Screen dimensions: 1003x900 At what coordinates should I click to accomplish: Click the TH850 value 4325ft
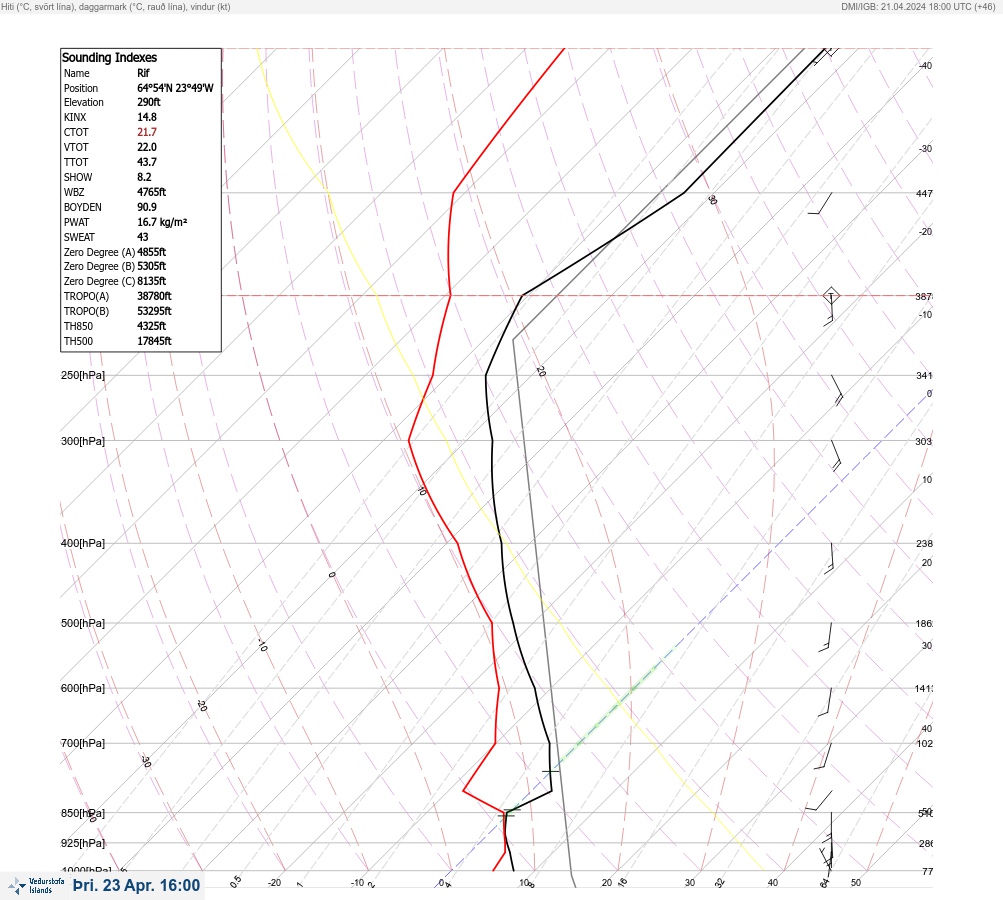click(152, 326)
